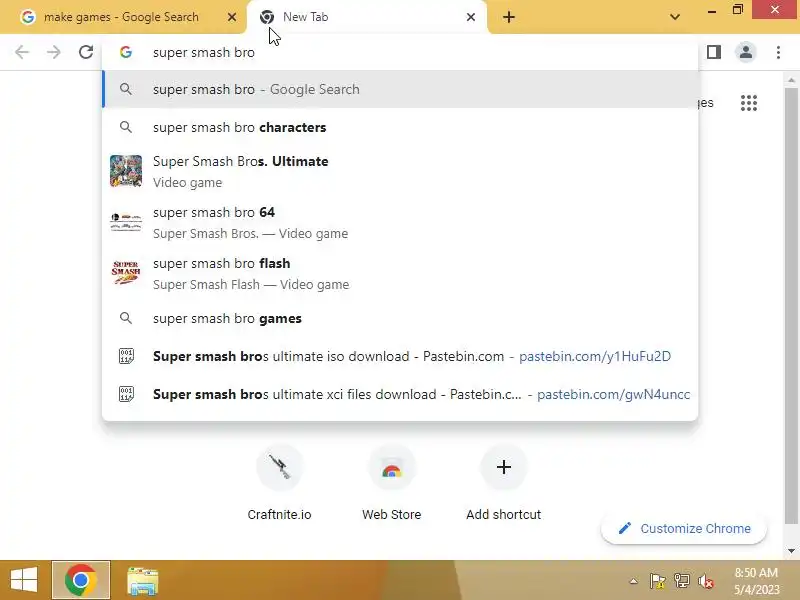
Task: Click the Super Smash Flash logo thumbnail
Action: pos(126,272)
